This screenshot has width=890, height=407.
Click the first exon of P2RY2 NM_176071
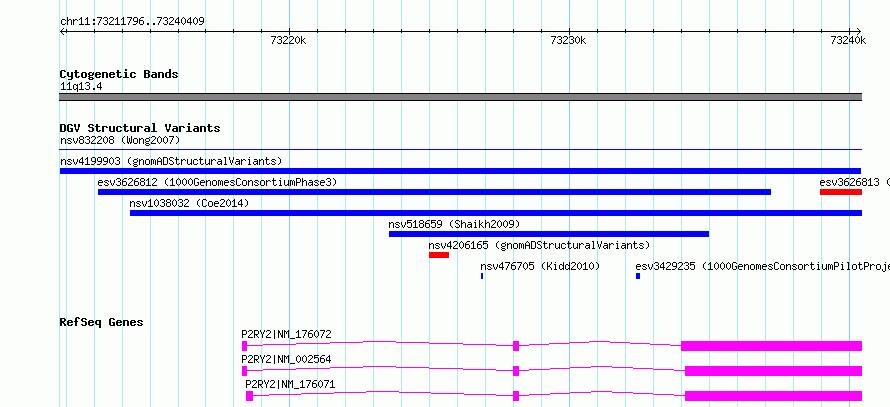[249, 396]
